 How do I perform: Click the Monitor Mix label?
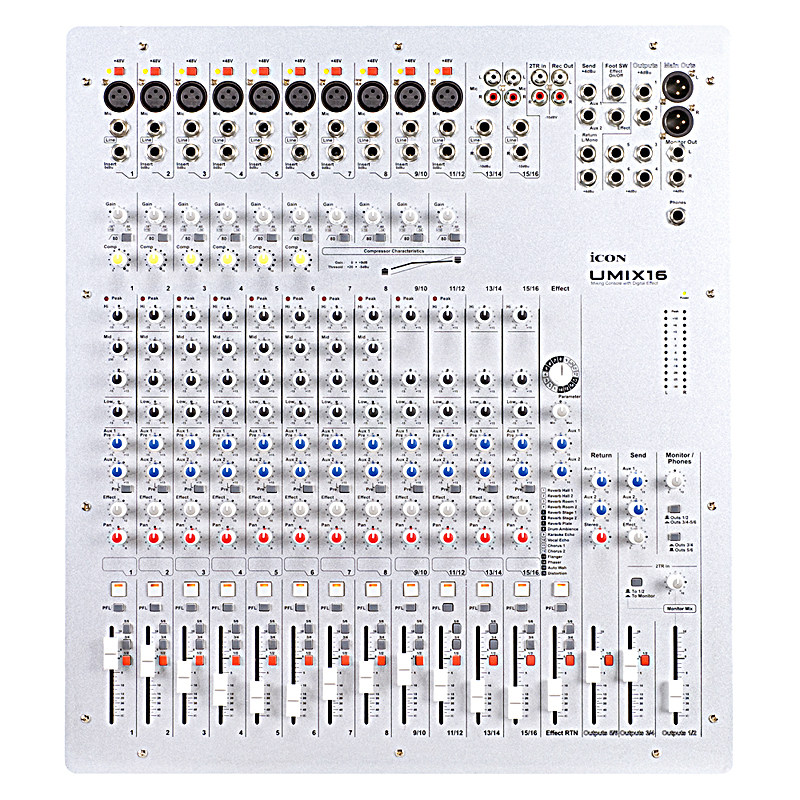click(x=679, y=608)
